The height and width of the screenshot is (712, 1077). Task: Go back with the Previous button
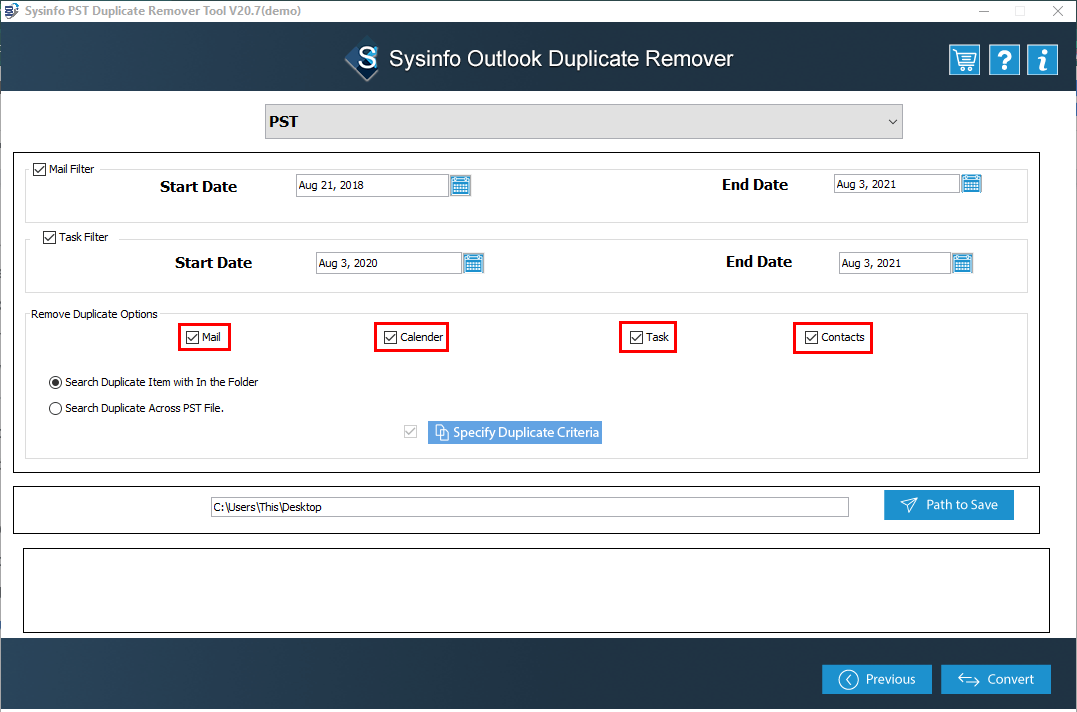tap(876, 679)
